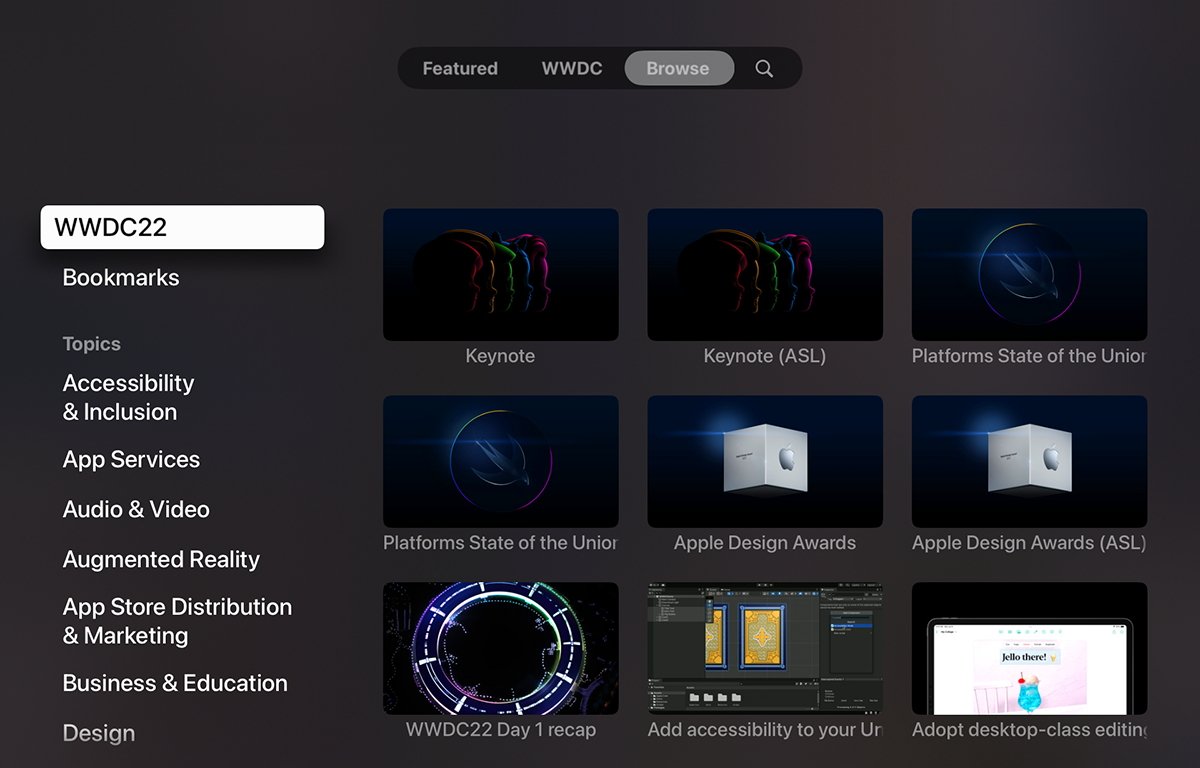The width and height of the screenshot is (1200, 768).
Task: Open the Keynote (ASL) video thumbnail
Action: tap(765, 275)
